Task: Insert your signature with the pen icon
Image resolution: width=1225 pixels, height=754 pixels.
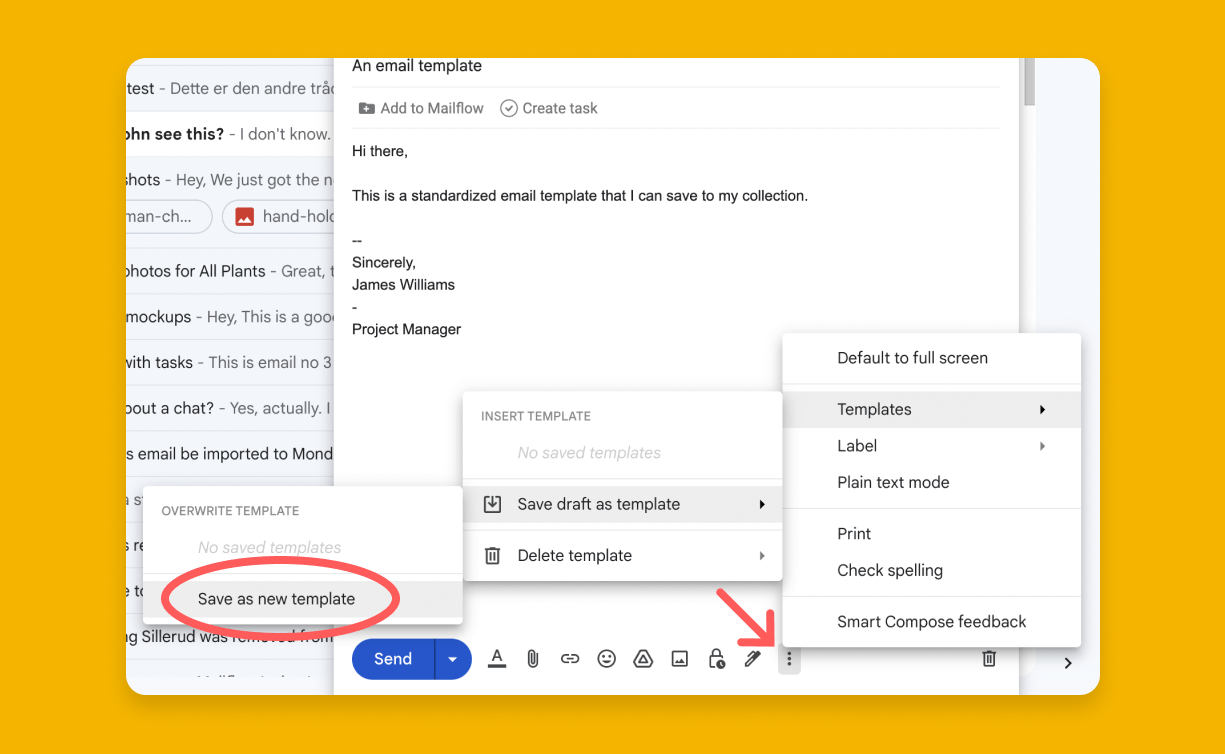Action: (753, 658)
